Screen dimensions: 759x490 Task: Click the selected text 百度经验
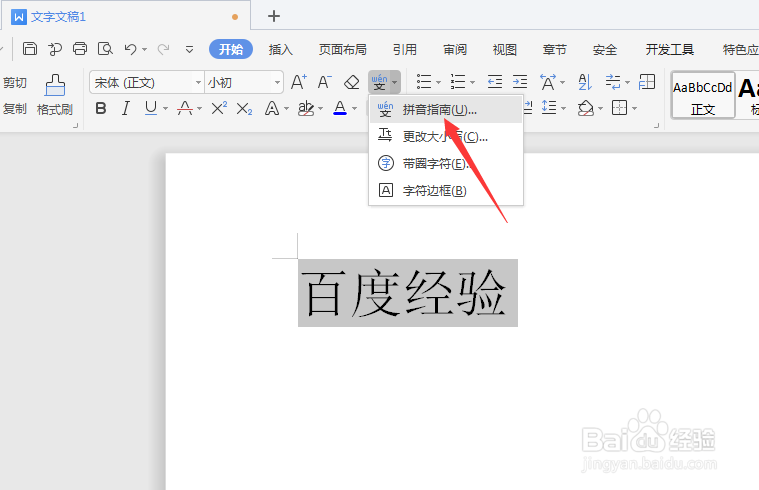[408, 293]
